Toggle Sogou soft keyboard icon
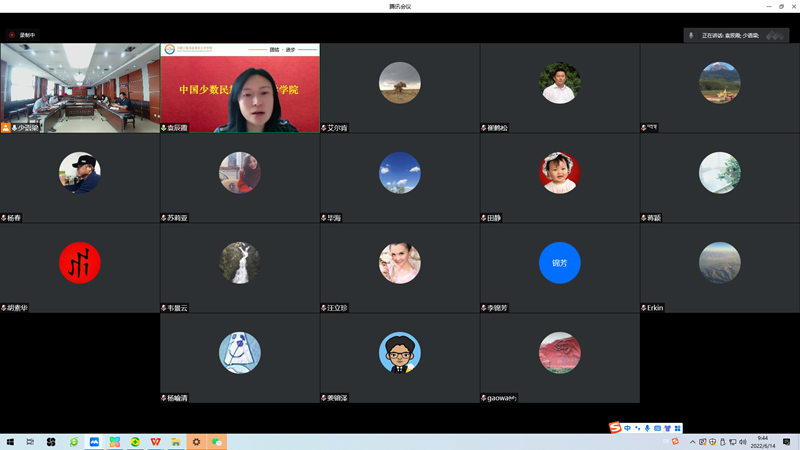Viewport: 800px width, 450px height. (x=657, y=428)
